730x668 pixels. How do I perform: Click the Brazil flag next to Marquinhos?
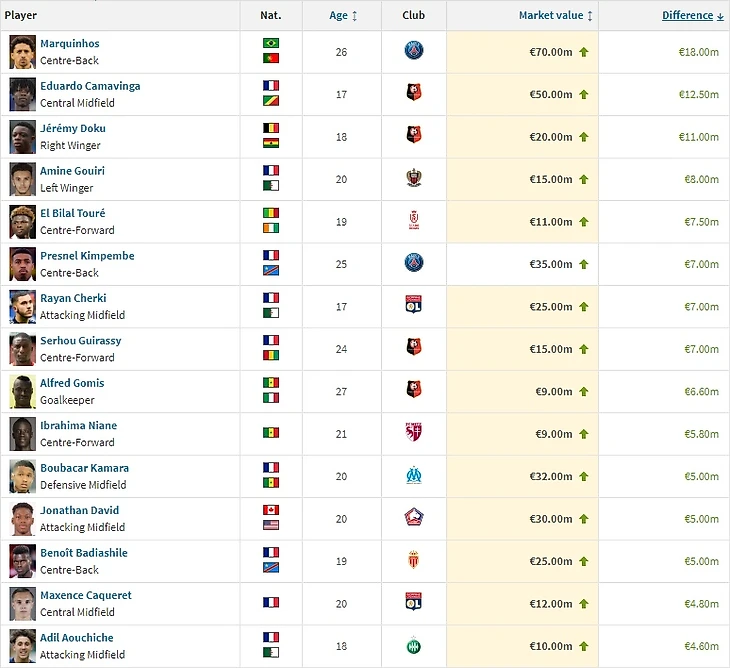point(270,44)
